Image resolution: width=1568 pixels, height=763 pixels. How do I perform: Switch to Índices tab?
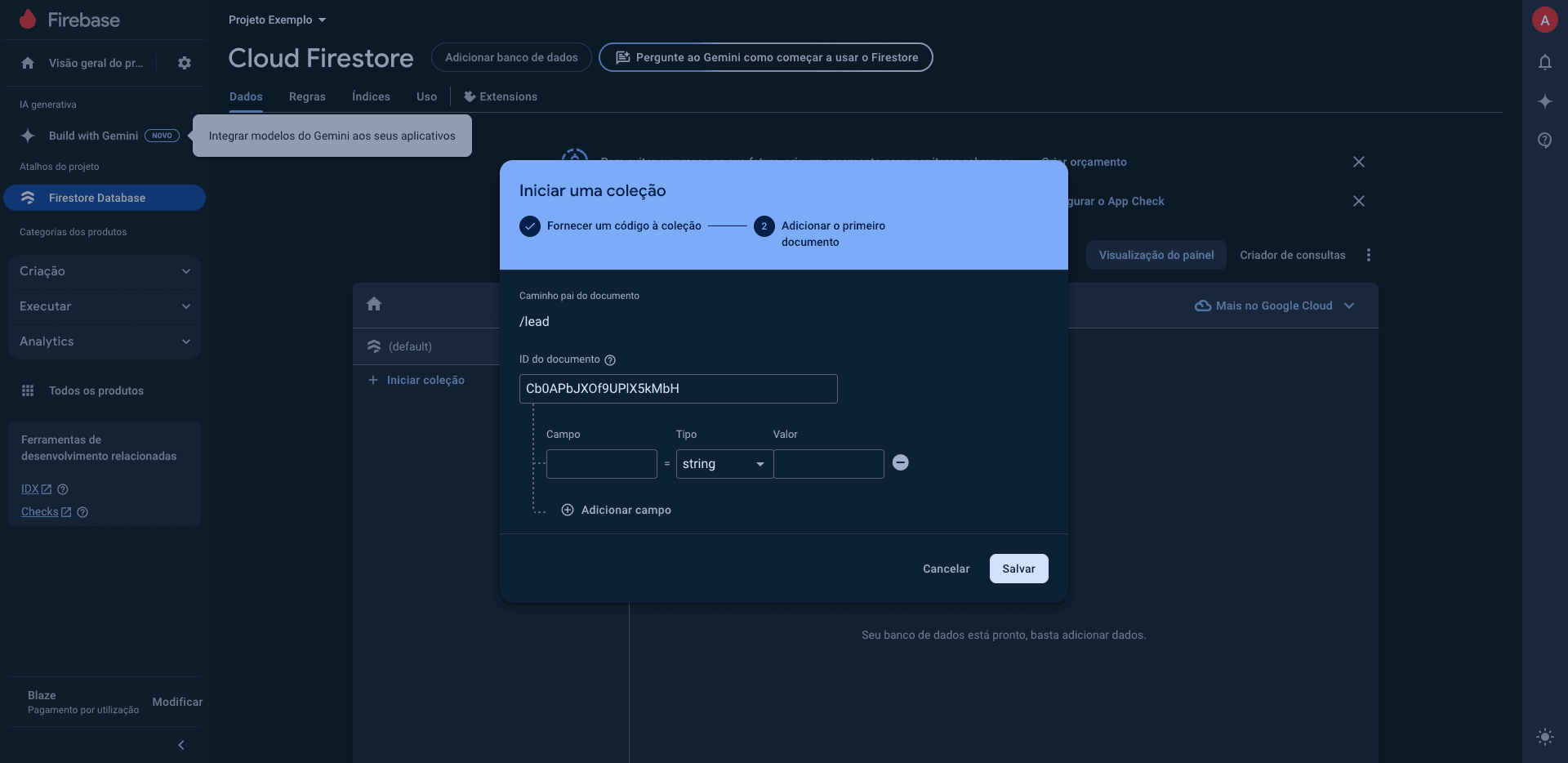click(x=371, y=96)
